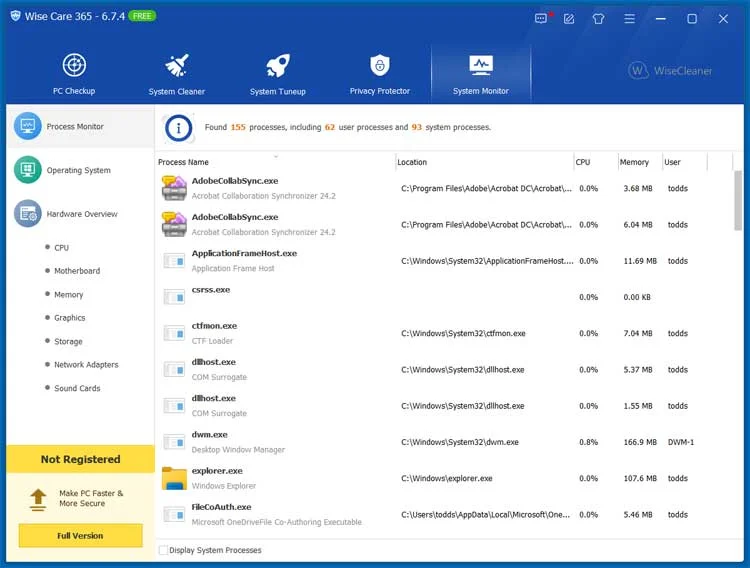Enable Display System Processes checkbox

coord(163,550)
